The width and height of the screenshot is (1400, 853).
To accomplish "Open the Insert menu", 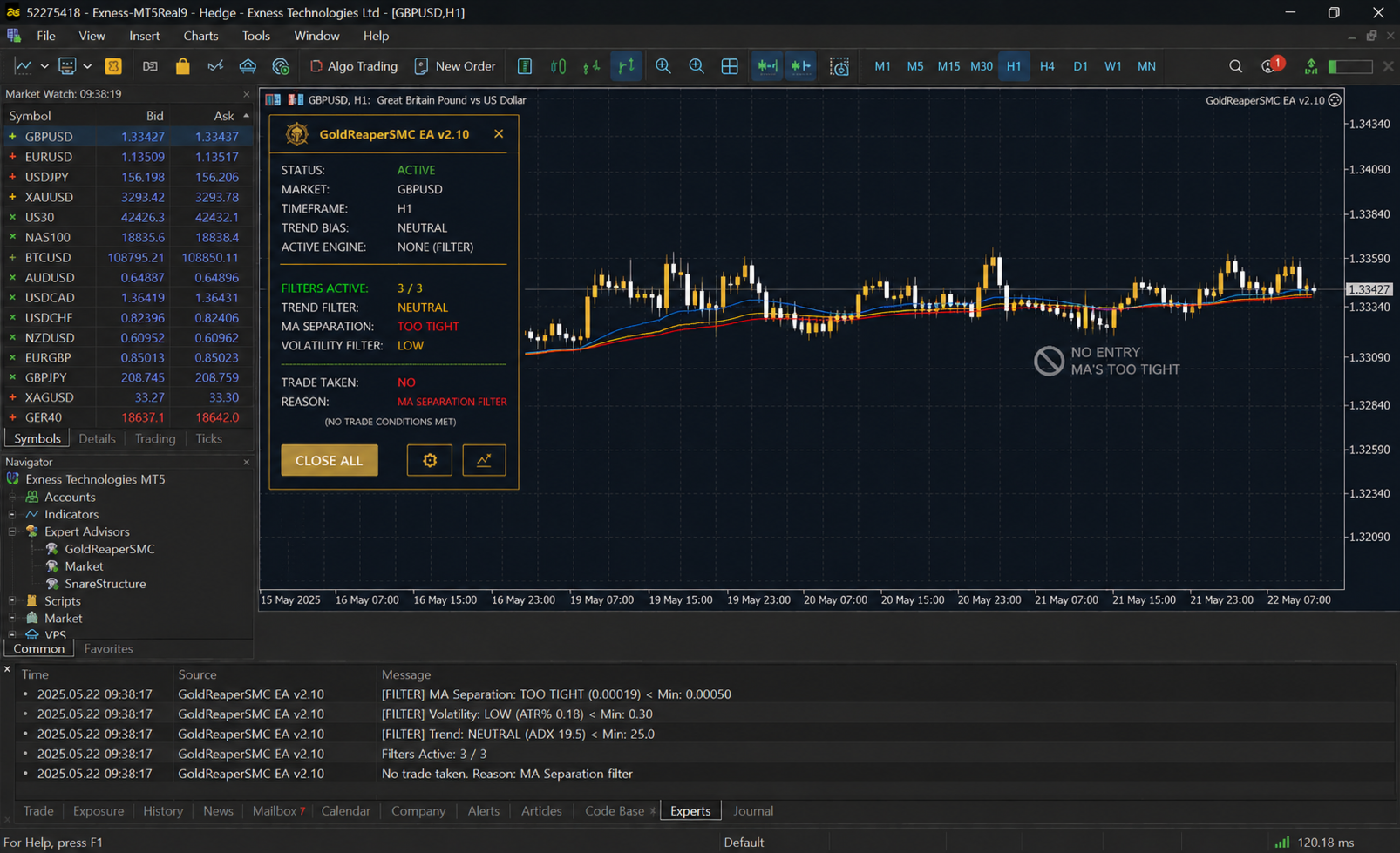I will point(145,36).
